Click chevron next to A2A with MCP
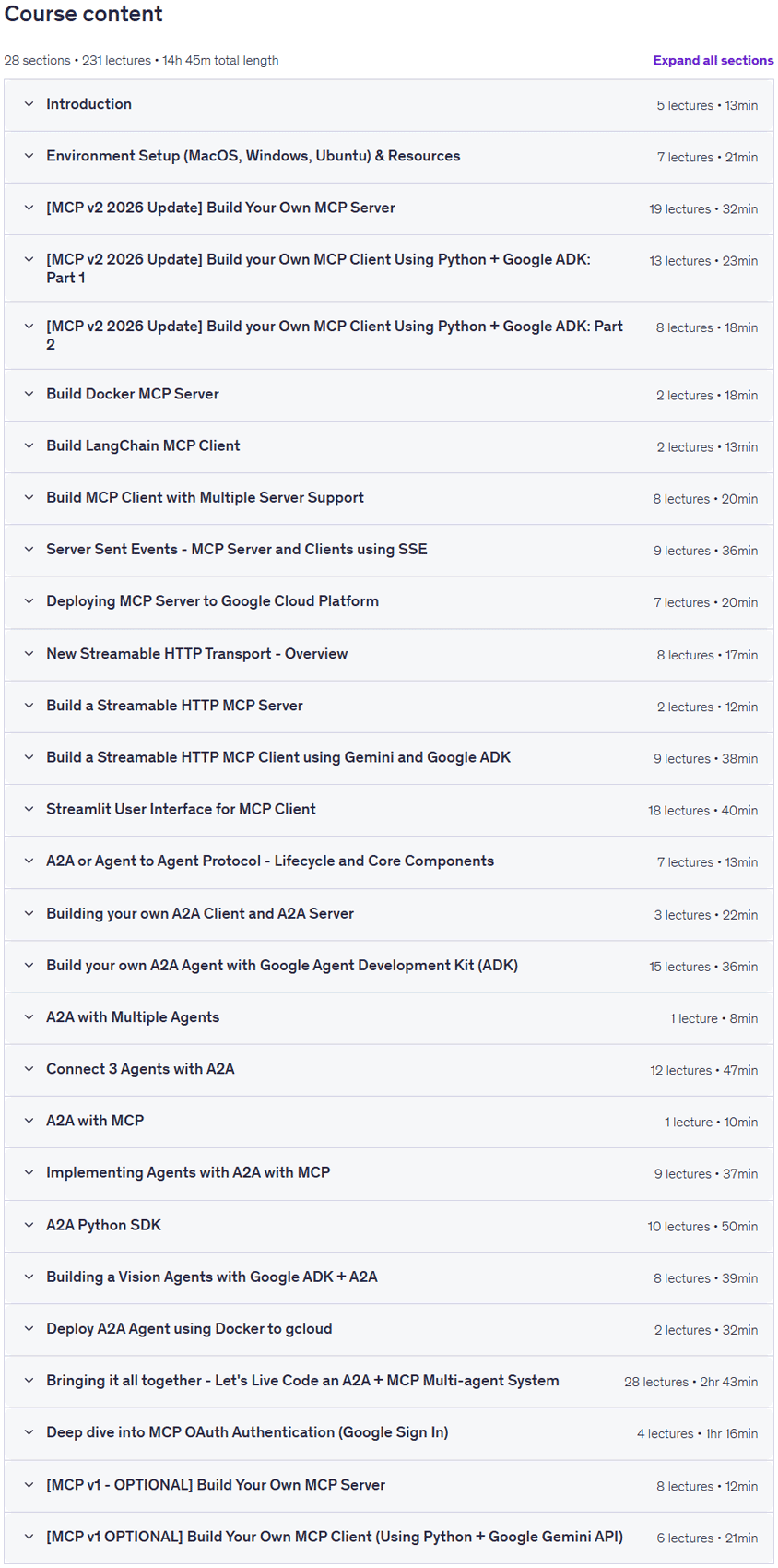Viewport: 778px width, 1568px height. [29, 1121]
